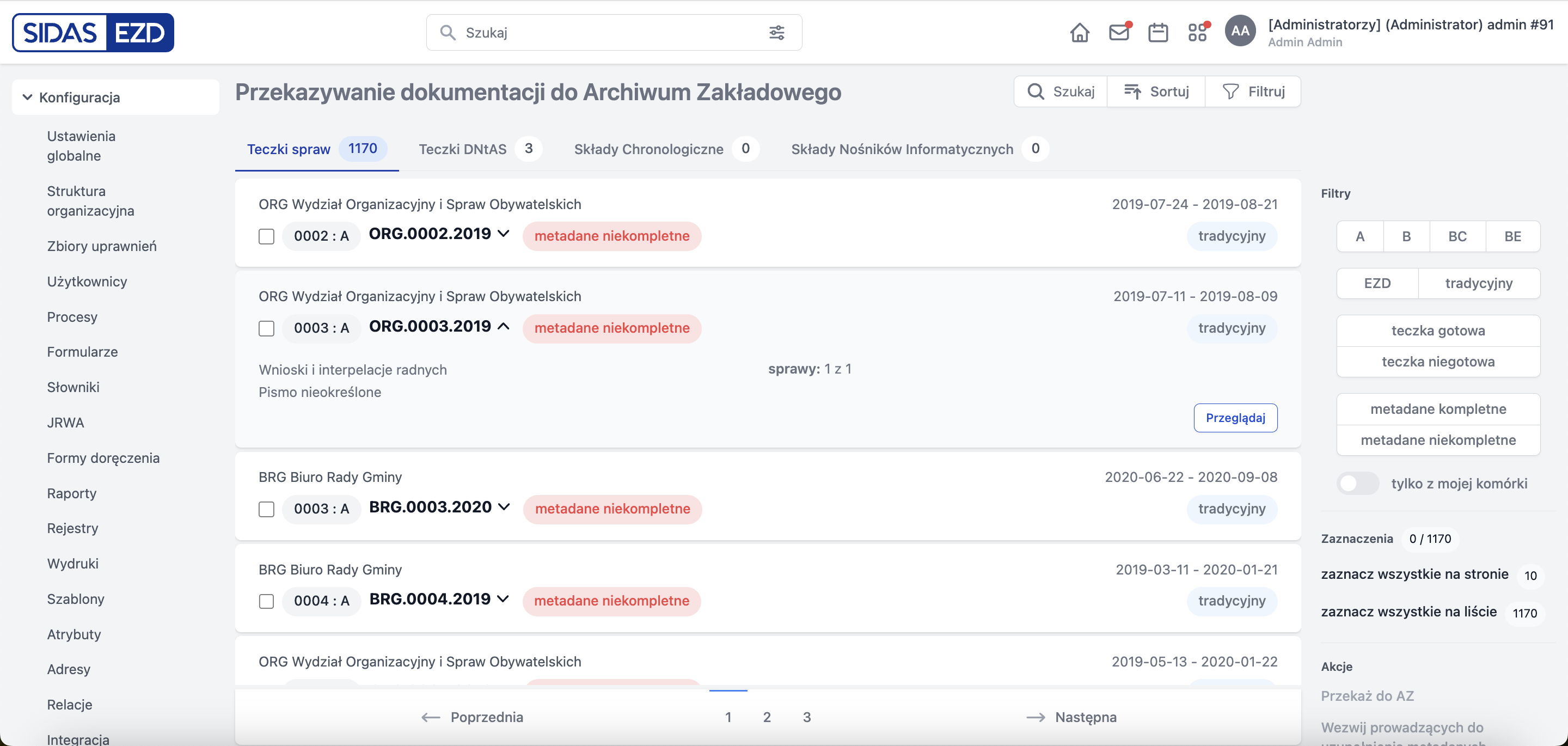Filter by metadane kompletne
The image size is (1568, 746).
pos(1438,409)
